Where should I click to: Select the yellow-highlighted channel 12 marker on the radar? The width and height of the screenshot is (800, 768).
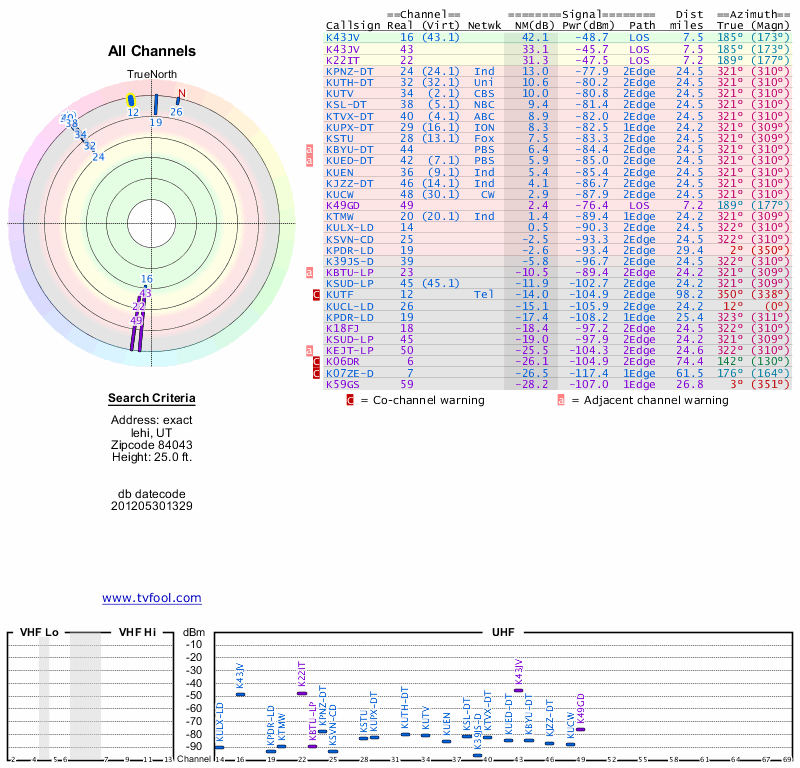tap(131, 101)
